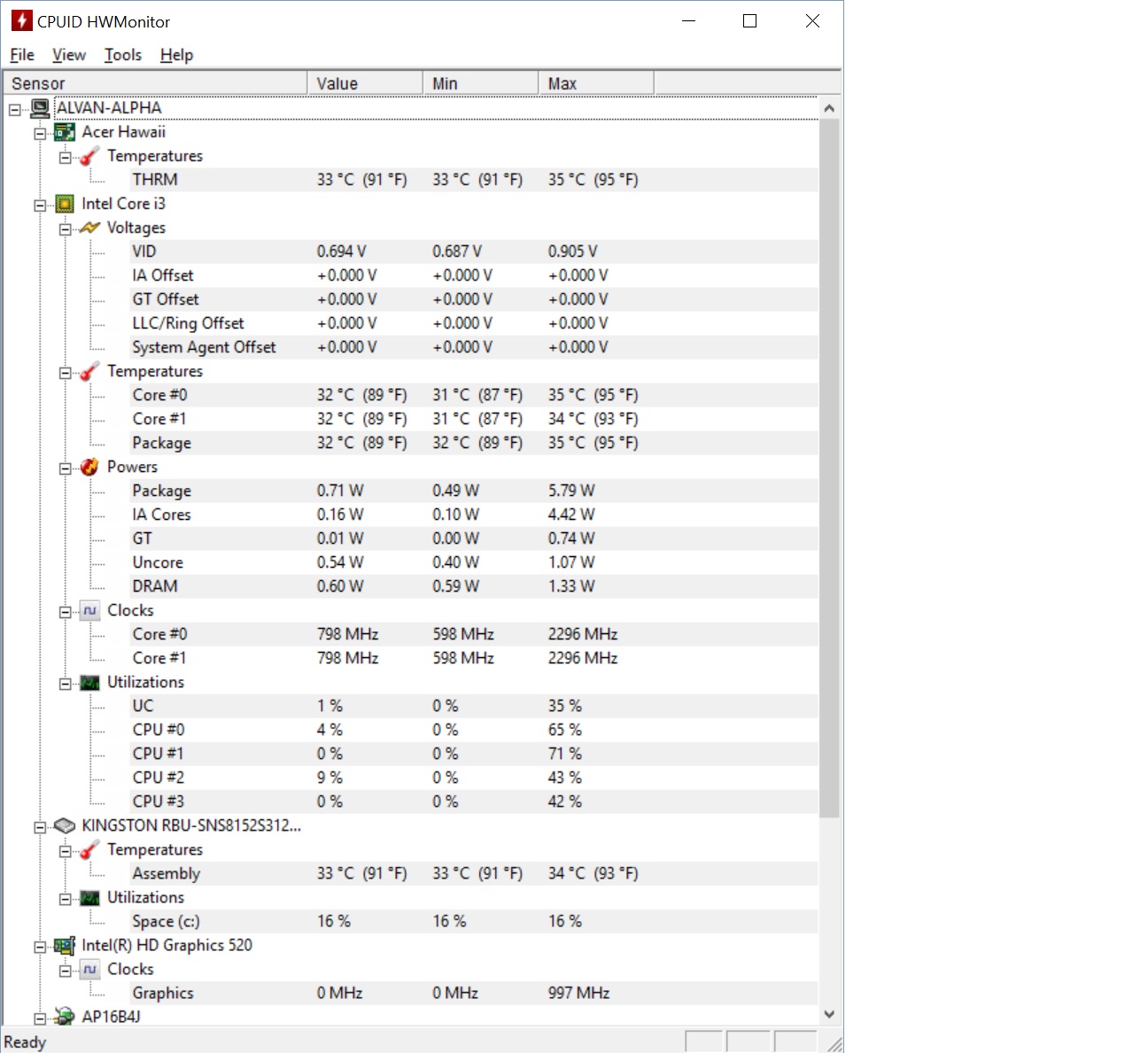The image size is (1148, 1053).
Task: Collapse the Powers section
Action: pyautogui.click(x=65, y=468)
